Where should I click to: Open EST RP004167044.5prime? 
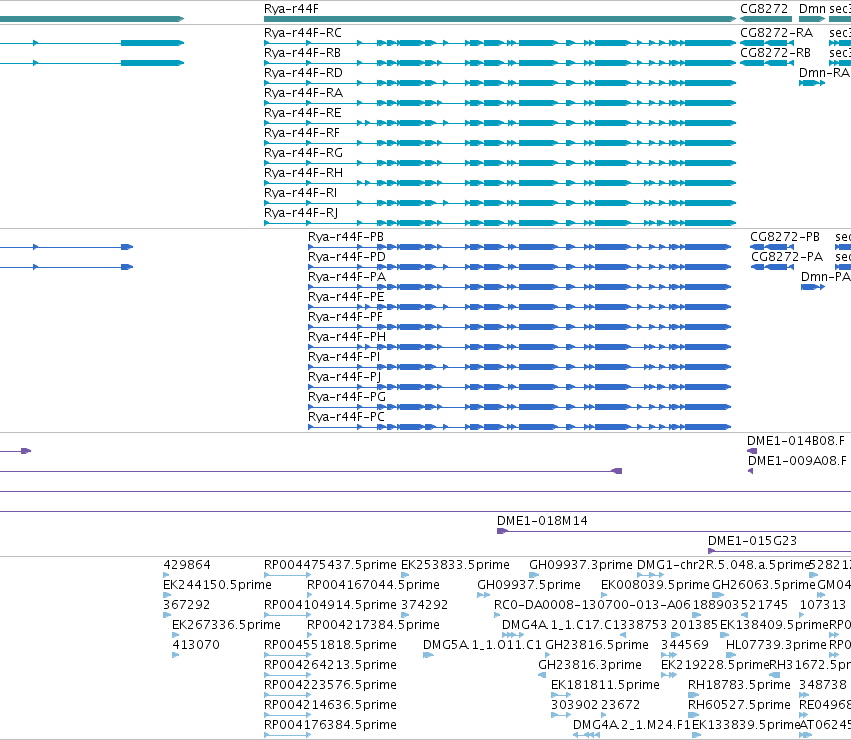pyautogui.click(x=373, y=585)
